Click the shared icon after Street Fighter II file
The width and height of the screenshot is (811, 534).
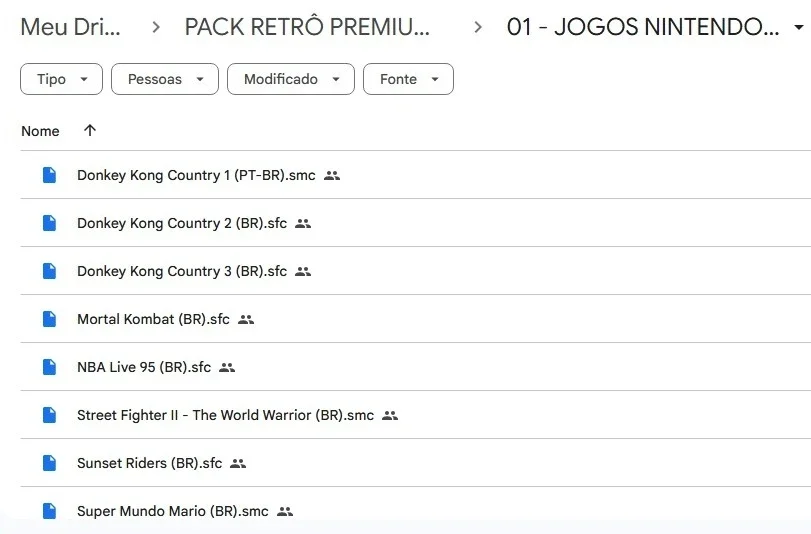390,415
